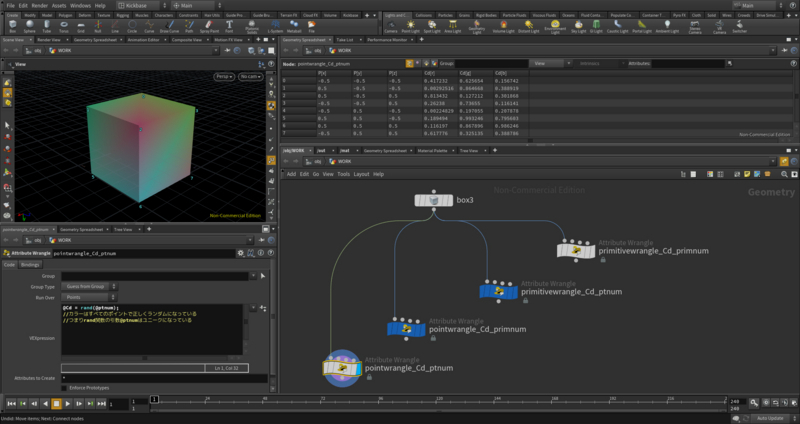The height and width of the screenshot is (424, 800).
Task: Jump to the first frame
Action: pyautogui.click(x=11, y=404)
